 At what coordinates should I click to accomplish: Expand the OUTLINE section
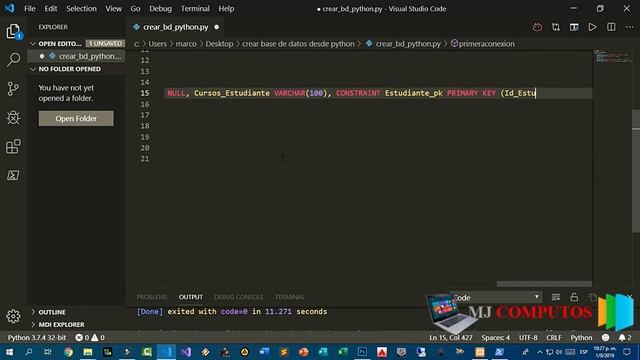point(52,312)
